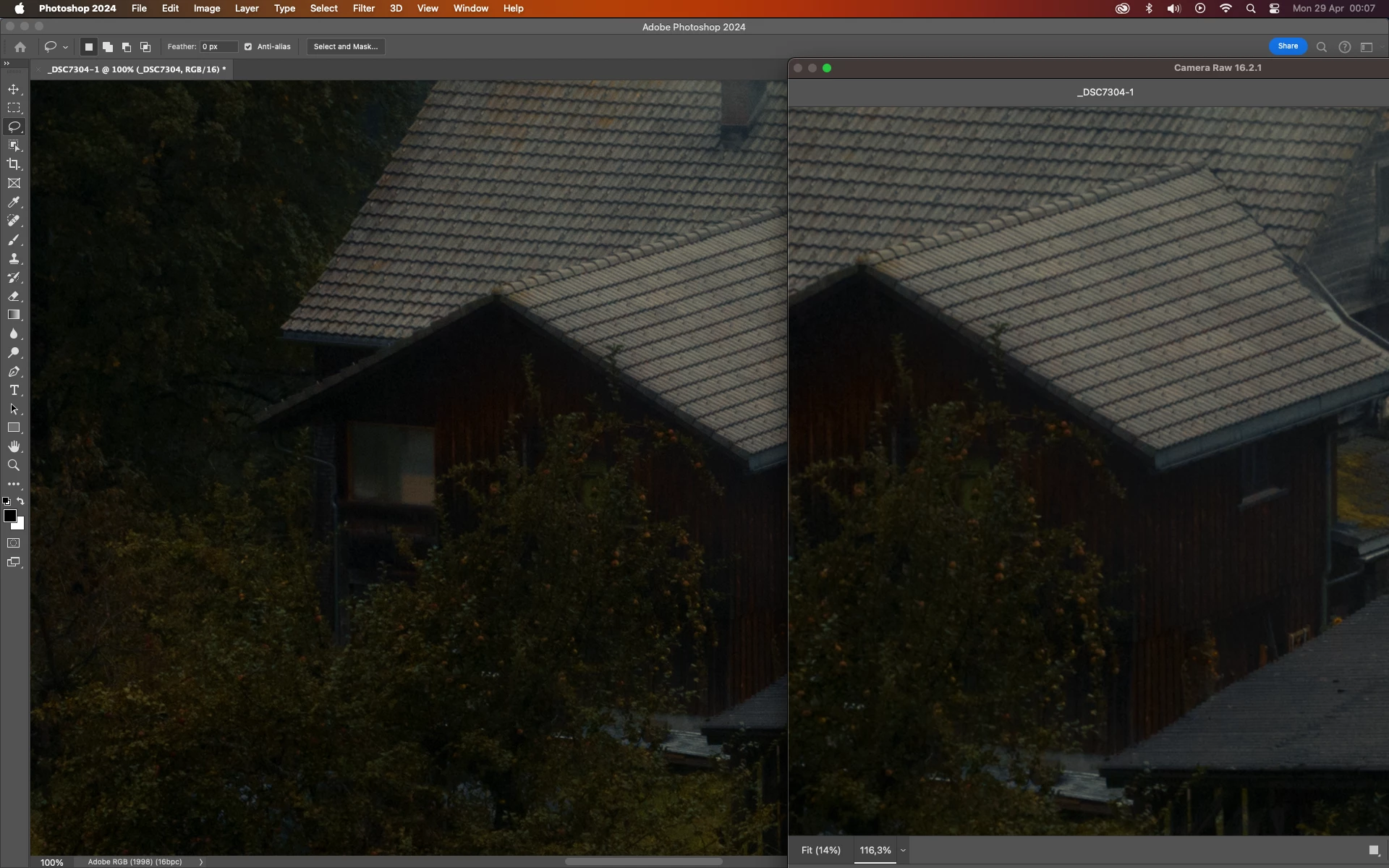Select the Gradient tool
This screenshot has width=1389, height=868.
click(x=14, y=315)
